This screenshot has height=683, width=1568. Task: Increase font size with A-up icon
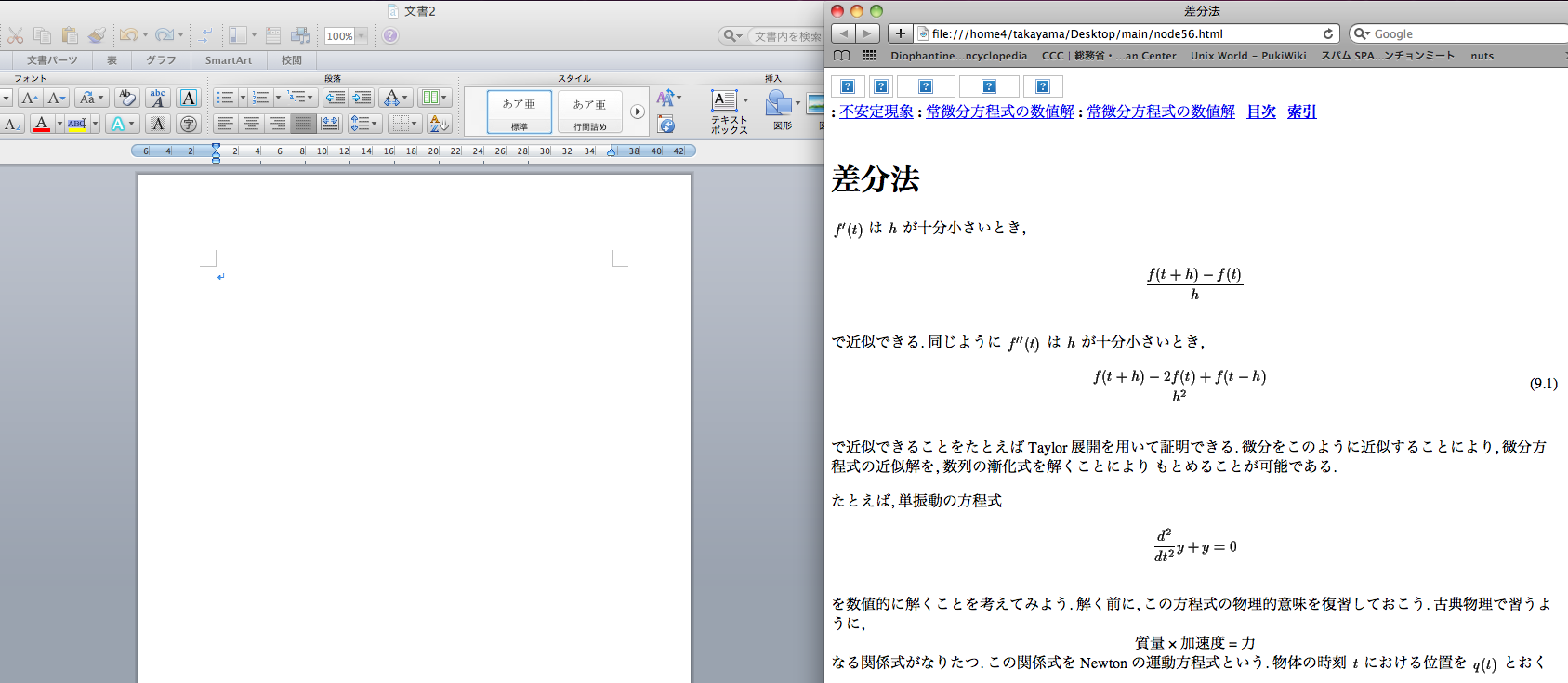30,98
